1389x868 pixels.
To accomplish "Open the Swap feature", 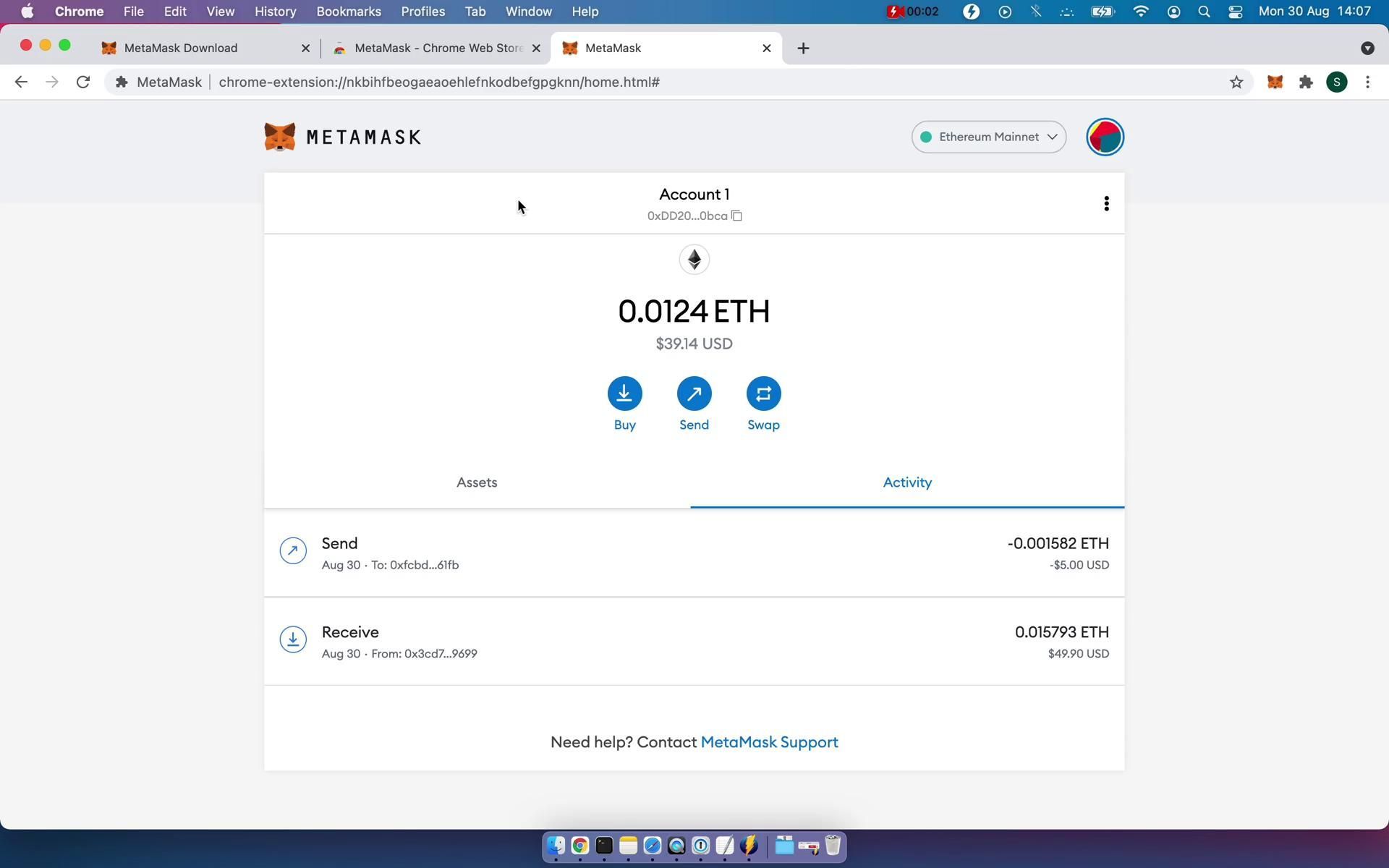I will pos(763,393).
